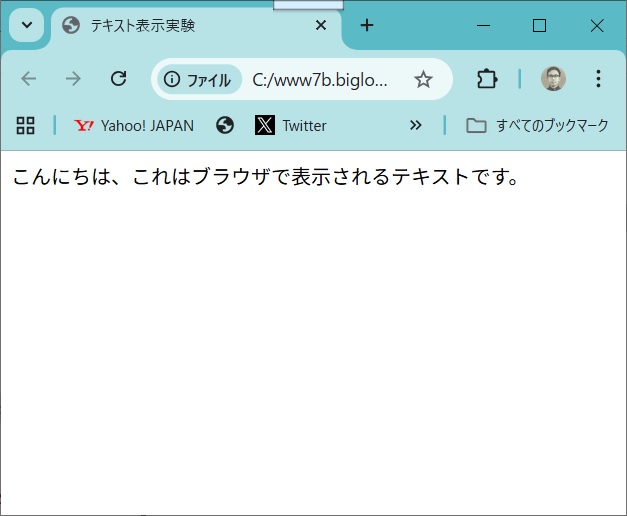Open a new tab with plus button
The height and width of the screenshot is (516, 627).
point(367,26)
